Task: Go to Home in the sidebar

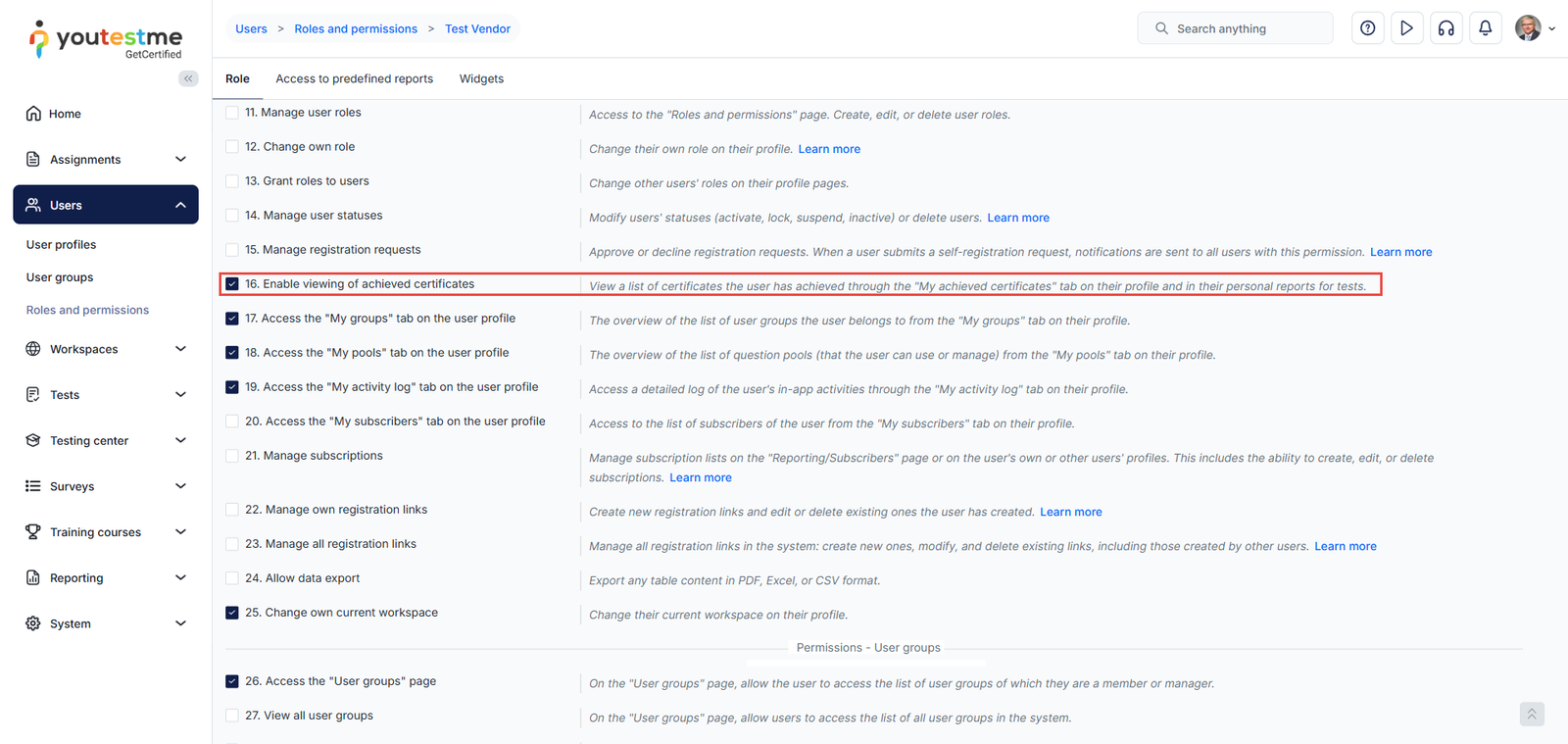Action: pyautogui.click(x=65, y=114)
